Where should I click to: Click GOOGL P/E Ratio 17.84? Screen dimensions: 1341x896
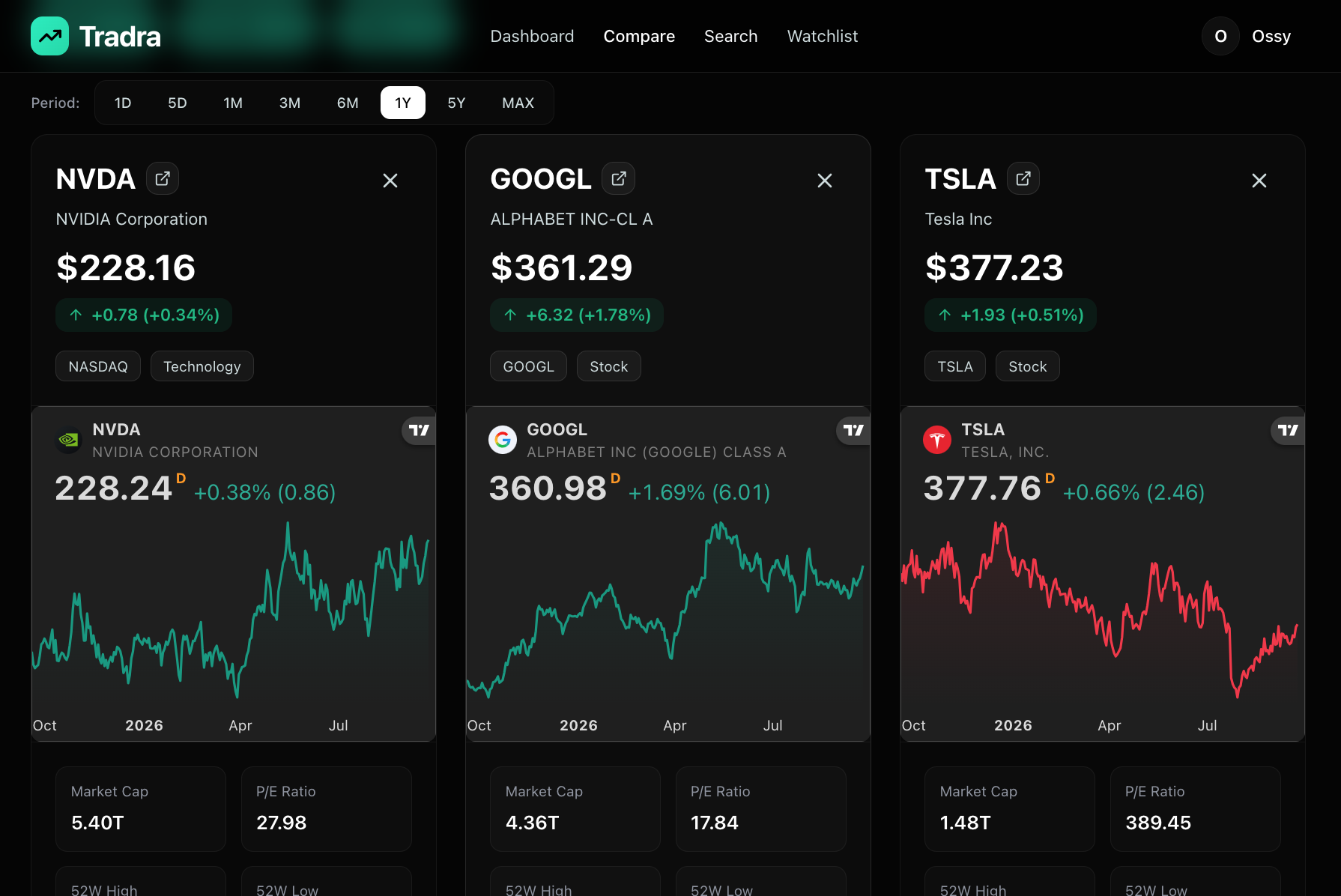(x=761, y=808)
